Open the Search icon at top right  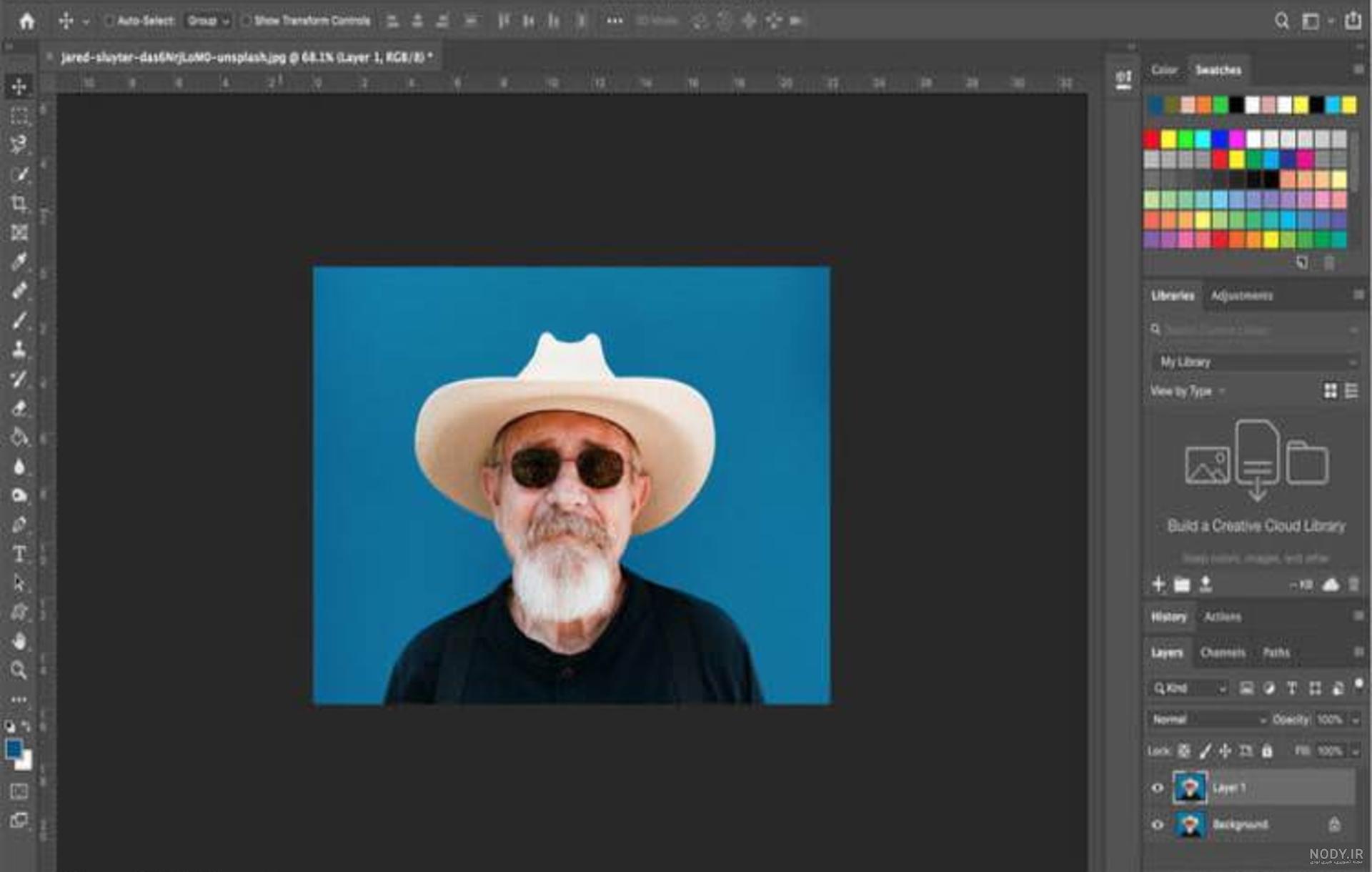1282,21
